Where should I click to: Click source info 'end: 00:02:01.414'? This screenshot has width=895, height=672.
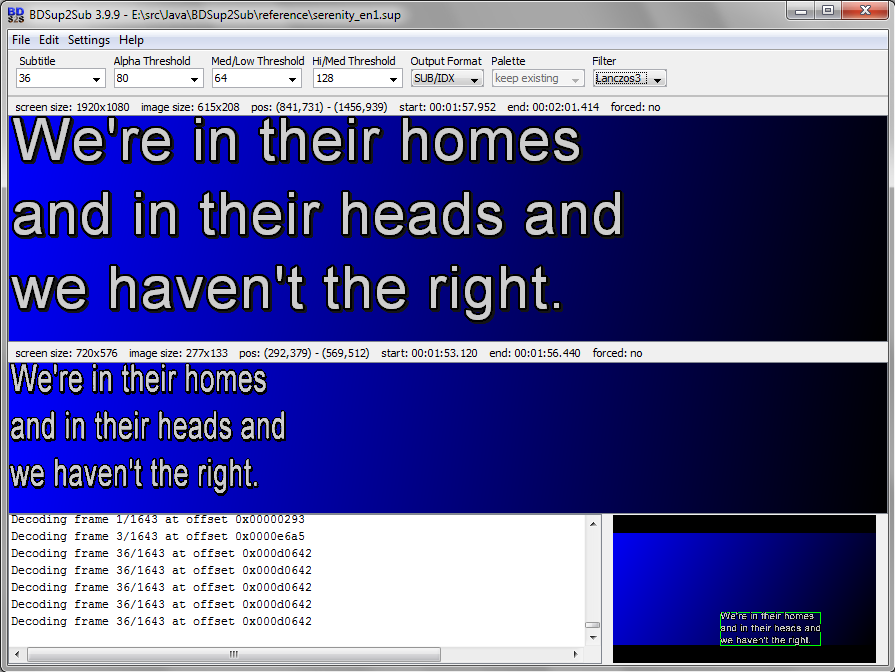pos(553,107)
